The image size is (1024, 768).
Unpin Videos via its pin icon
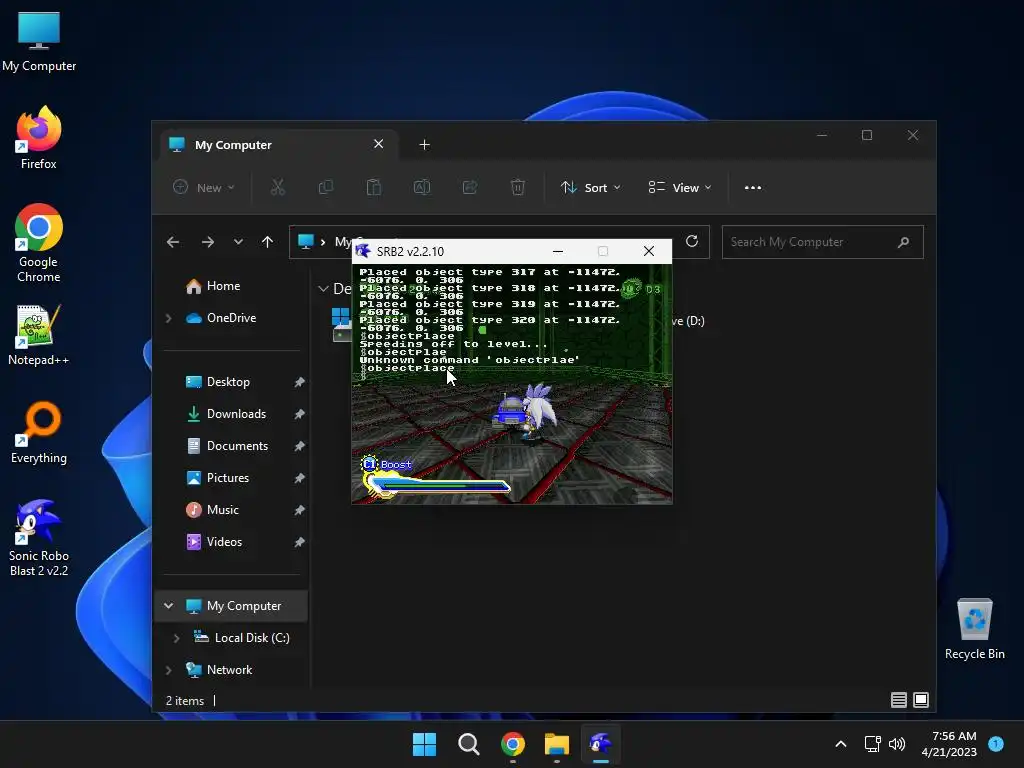point(299,542)
